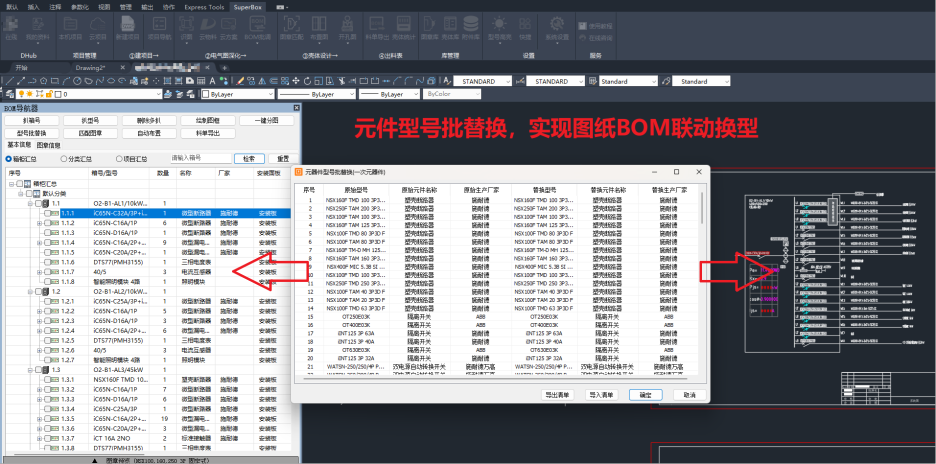The width and height of the screenshot is (936, 464).
Task: Expand tree row 1.1.7
Action: pos(40,272)
